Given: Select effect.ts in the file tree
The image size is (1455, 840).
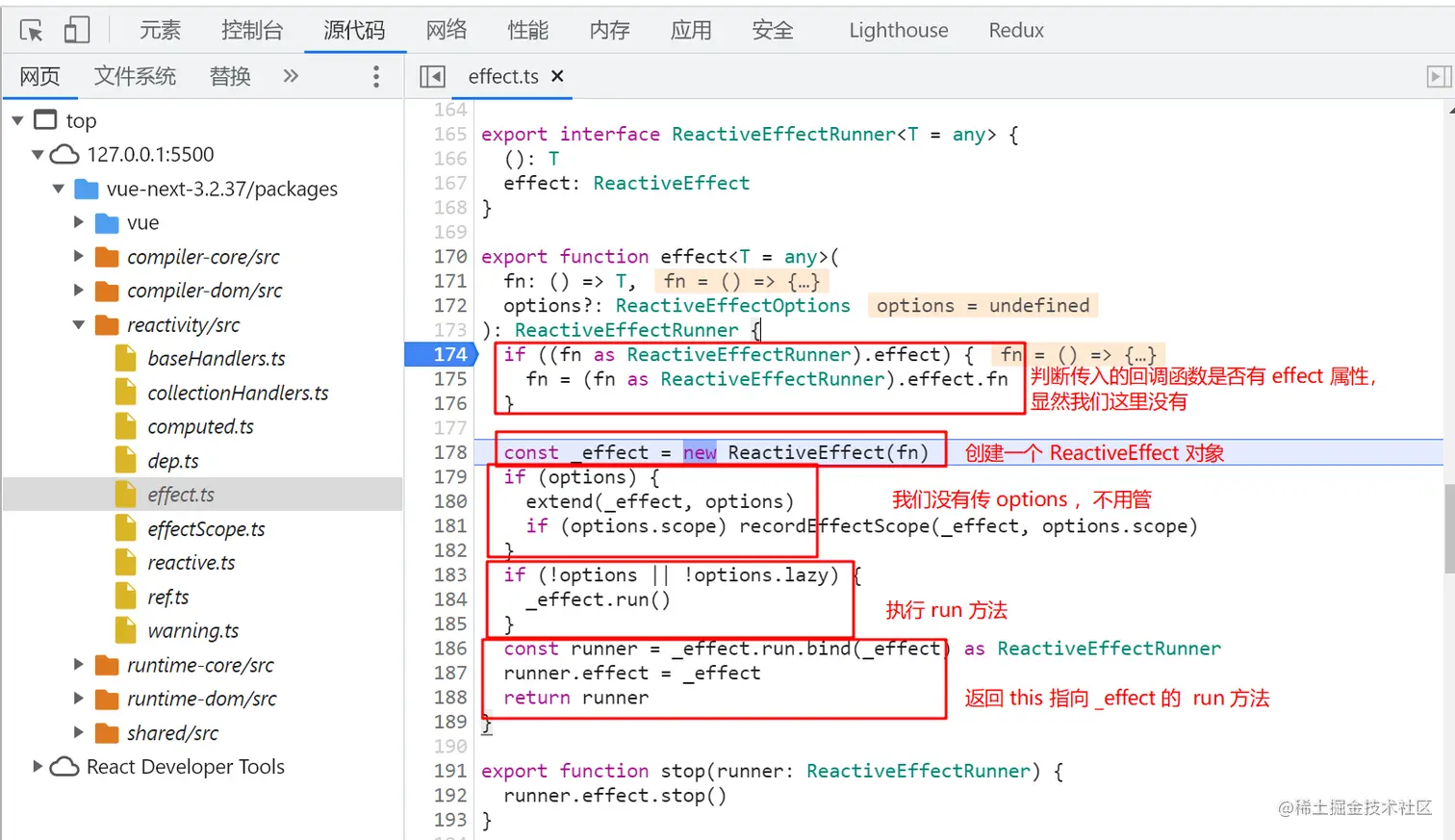Looking at the screenshot, I should click(x=181, y=495).
